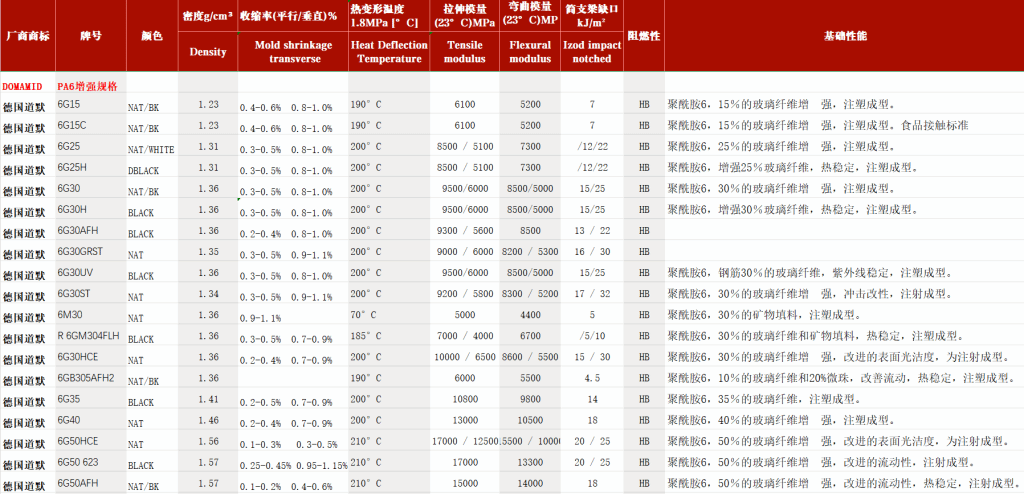Select flexural modulus value 4400
This screenshot has width=1024, height=494.
point(530,314)
